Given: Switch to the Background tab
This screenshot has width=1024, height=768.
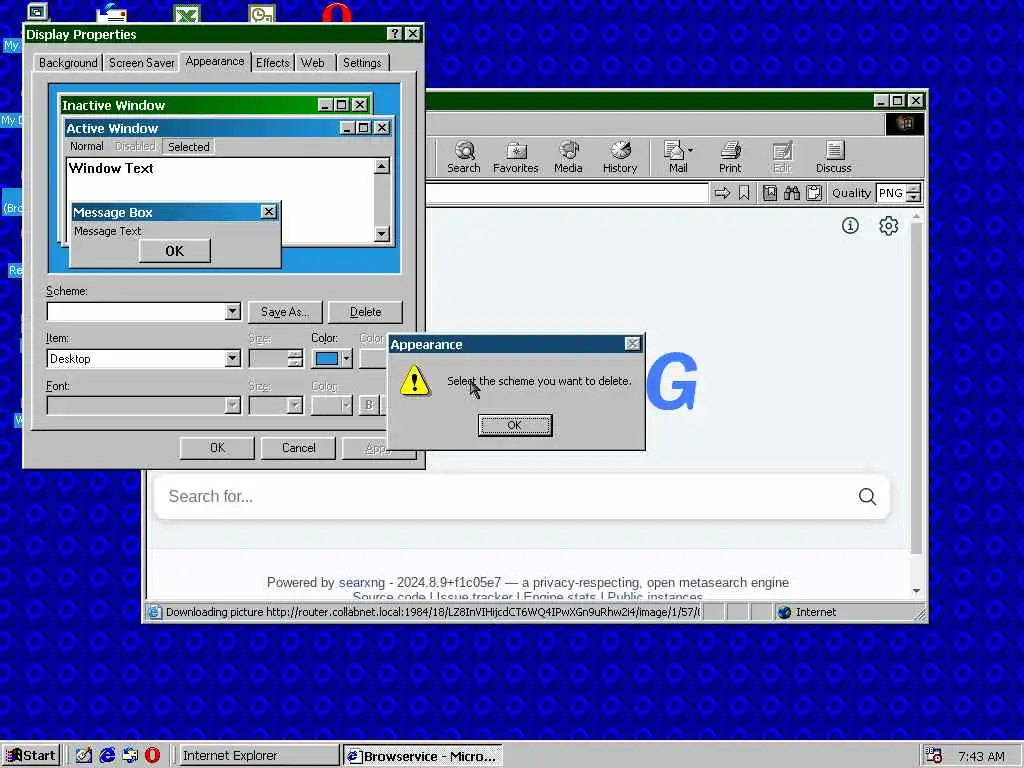Looking at the screenshot, I should tap(68, 63).
